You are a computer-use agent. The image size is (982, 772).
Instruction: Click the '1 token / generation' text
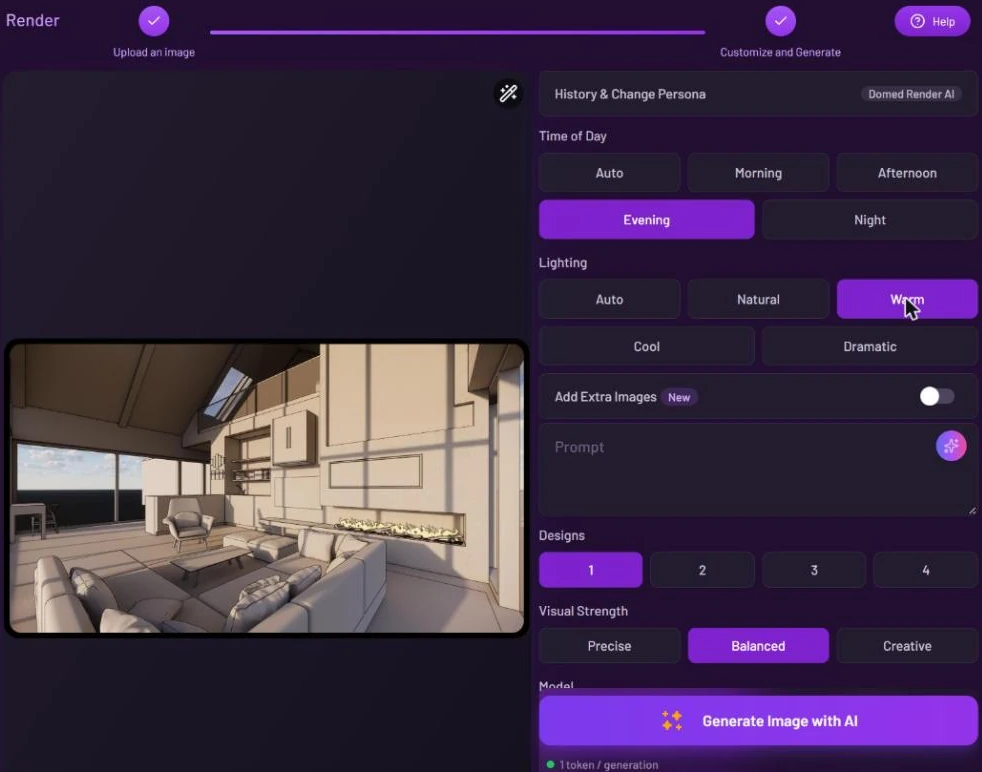click(x=608, y=764)
